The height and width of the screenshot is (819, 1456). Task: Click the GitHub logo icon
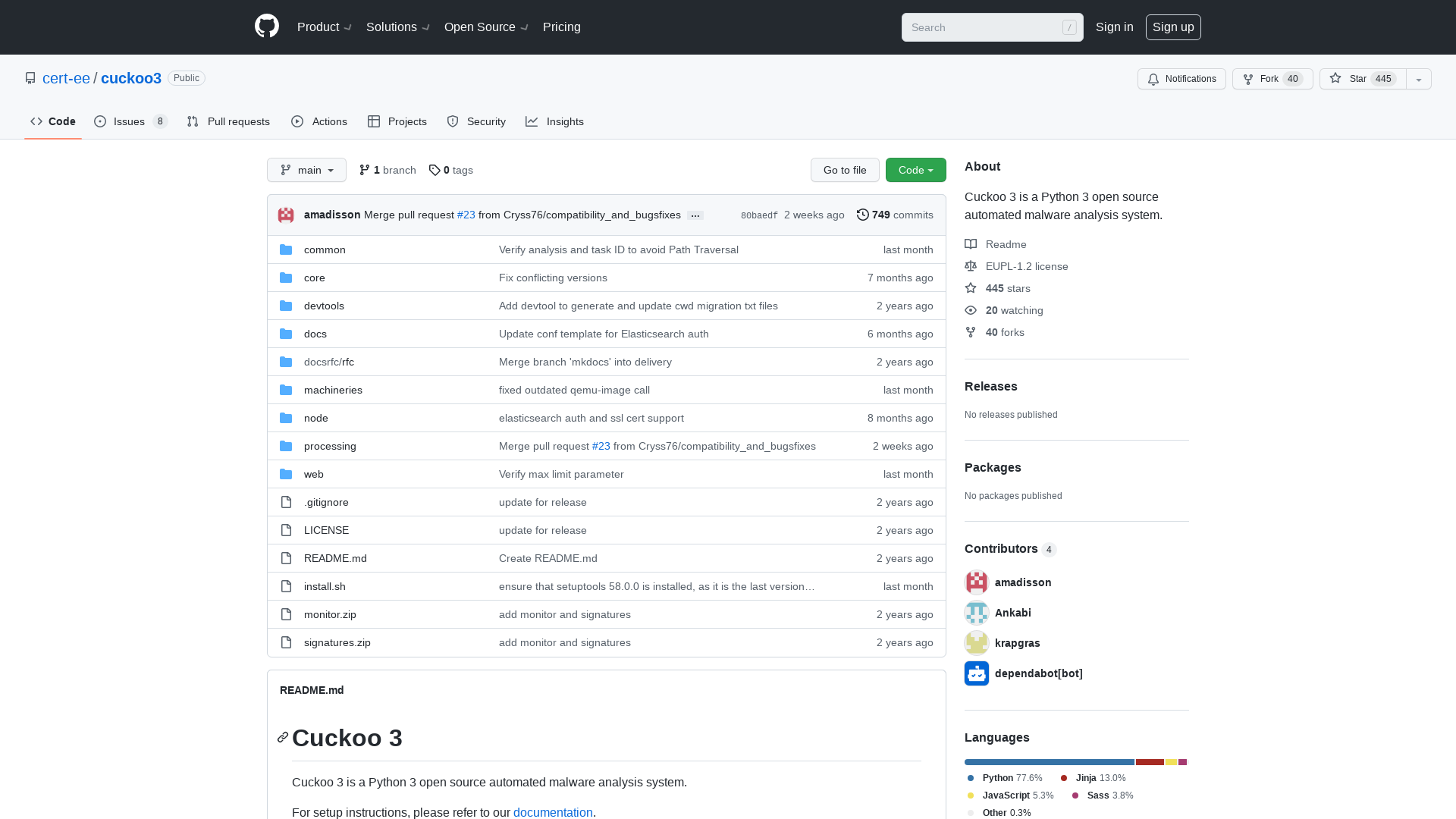267,27
